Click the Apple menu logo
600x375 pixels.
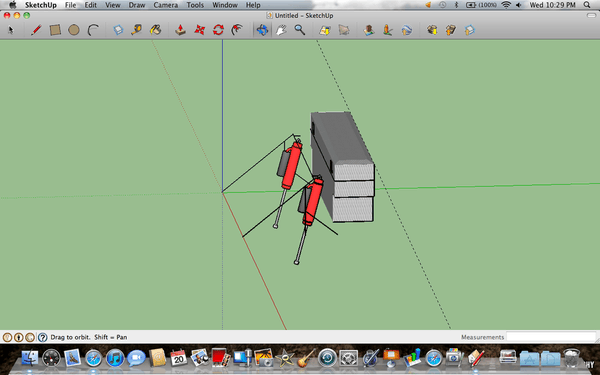click(13, 5)
